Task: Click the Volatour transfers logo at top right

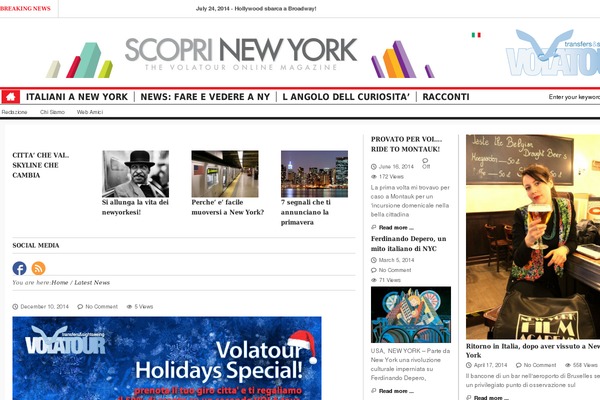Action: [553, 53]
